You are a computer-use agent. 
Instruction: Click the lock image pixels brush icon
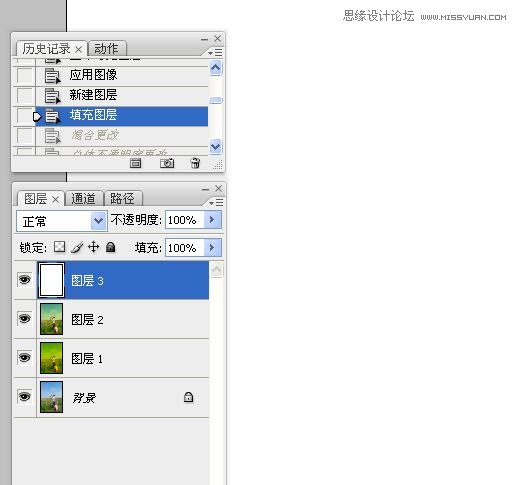click(77, 247)
